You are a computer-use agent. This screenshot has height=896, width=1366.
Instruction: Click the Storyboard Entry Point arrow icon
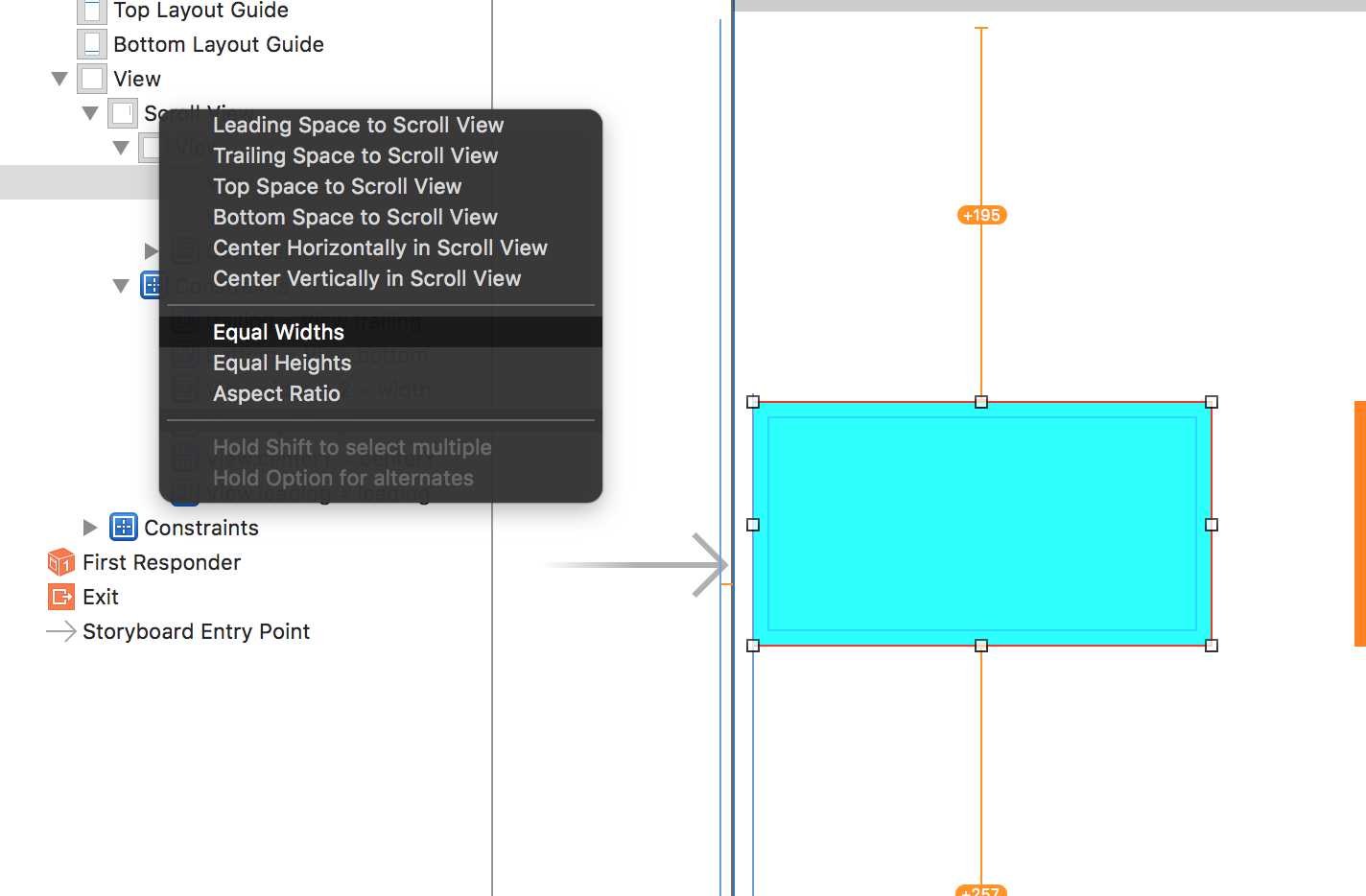(x=61, y=631)
